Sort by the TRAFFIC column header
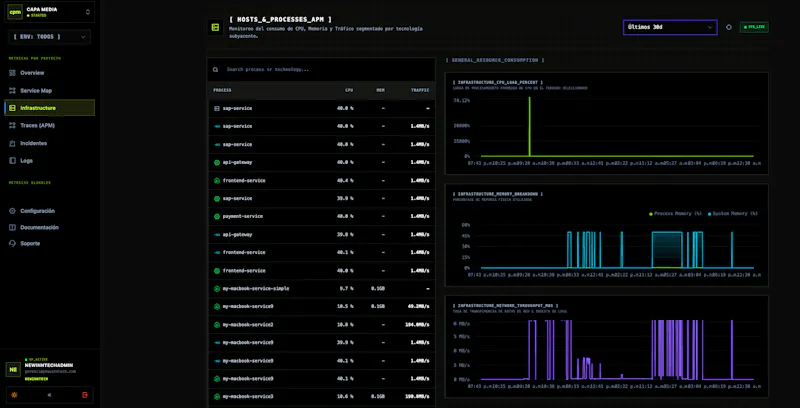Screen dimensions: 800x408 point(420,90)
